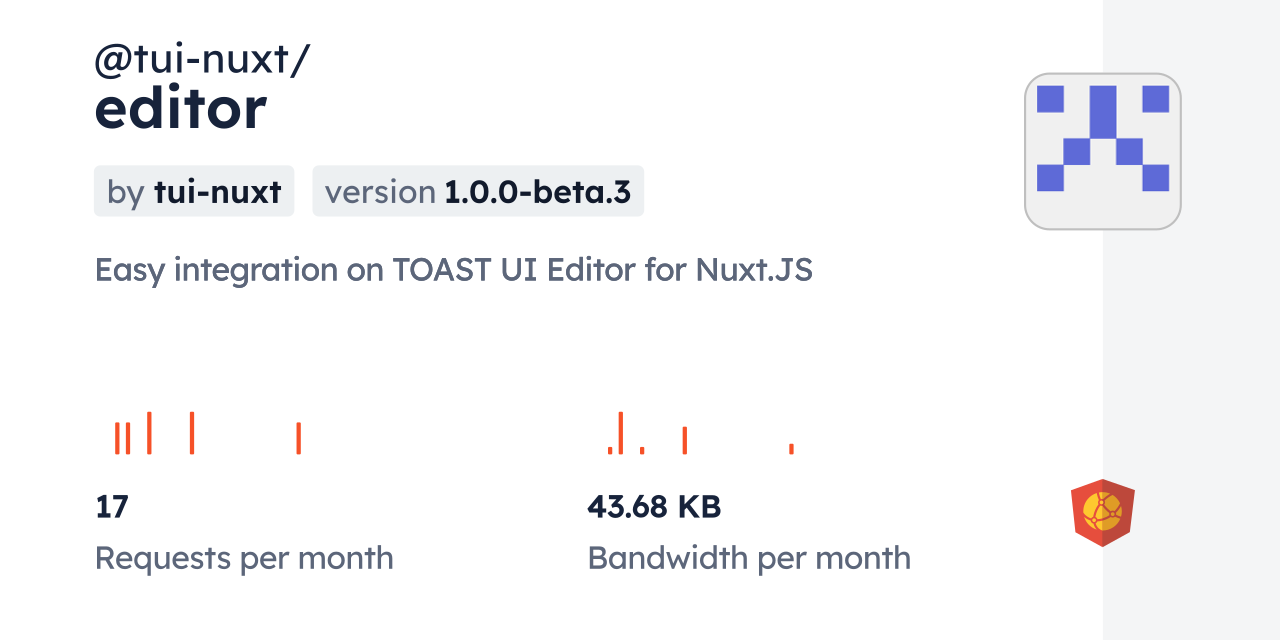Image resolution: width=1280 pixels, height=640 pixels.
Task: Open the @tui-nuxt/ scope text
Action: point(202,60)
